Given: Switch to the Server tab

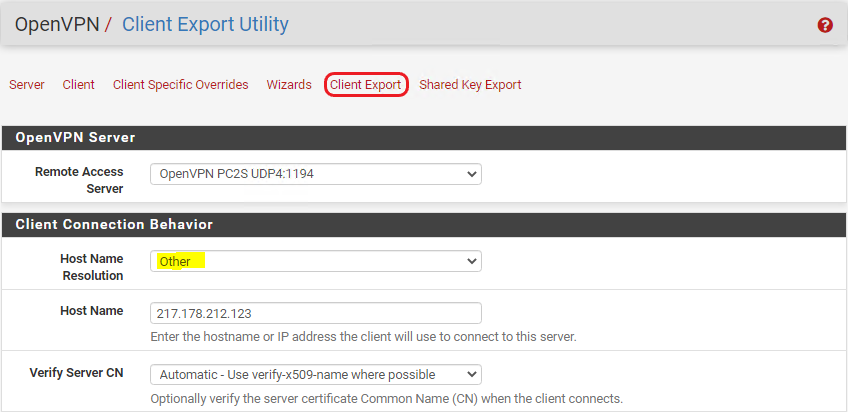Looking at the screenshot, I should point(27,85).
